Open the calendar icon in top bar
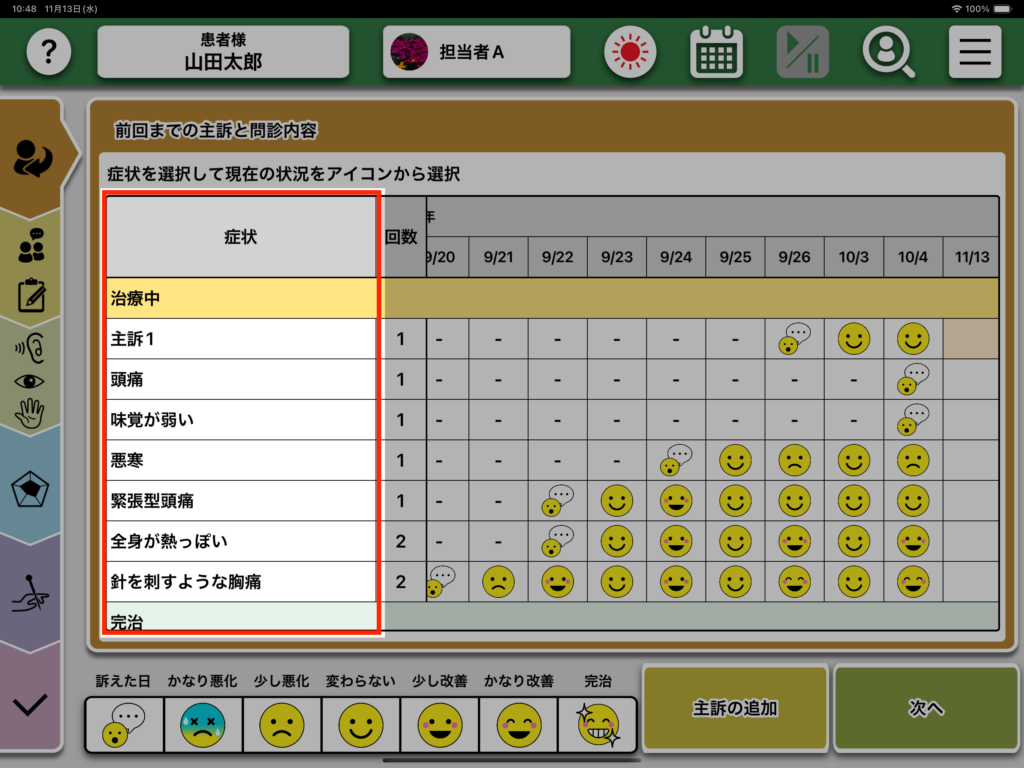1024x768 pixels. pyautogui.click(x=716, y=52)
